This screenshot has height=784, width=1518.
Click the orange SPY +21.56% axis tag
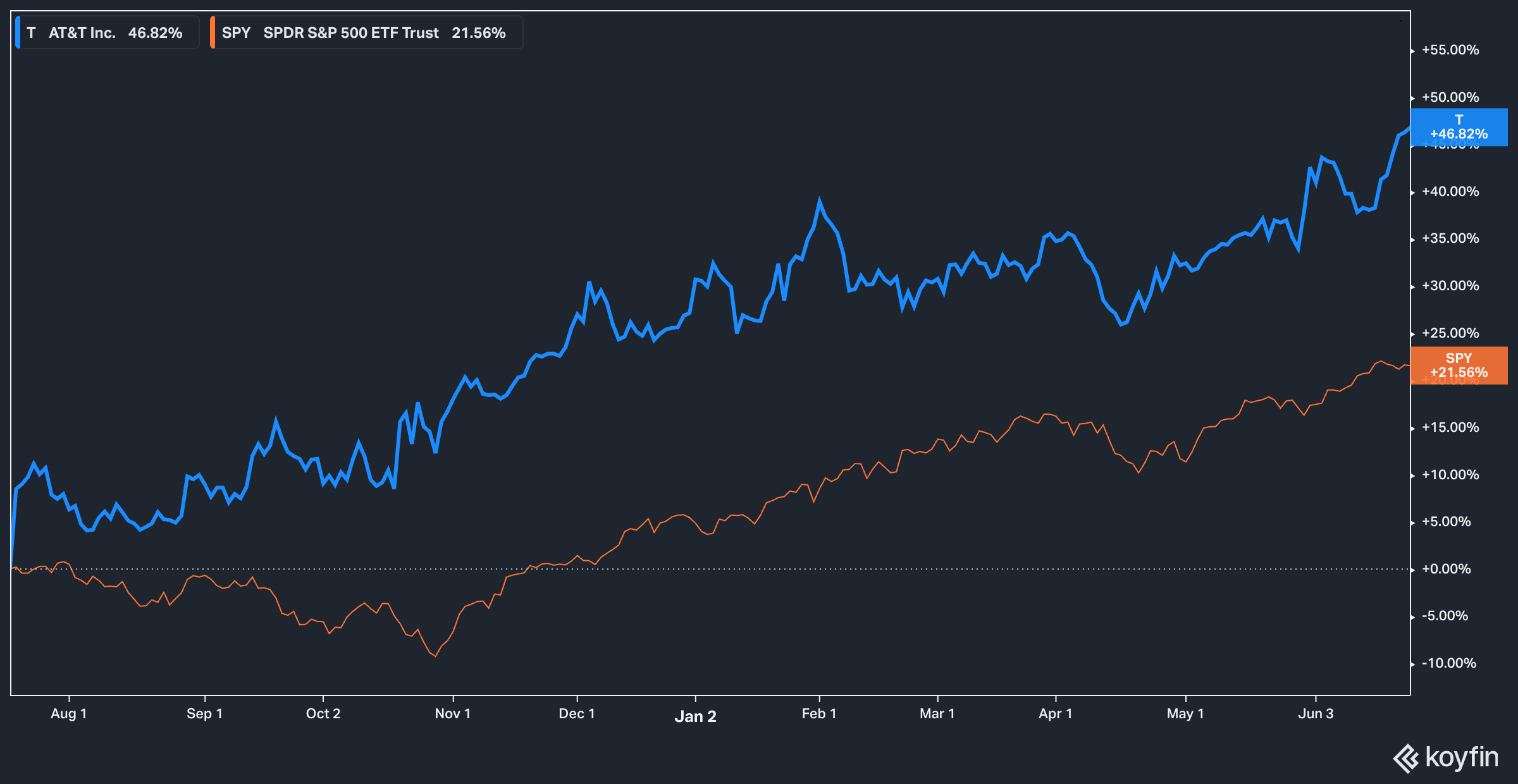click(x=1459, y=365)
